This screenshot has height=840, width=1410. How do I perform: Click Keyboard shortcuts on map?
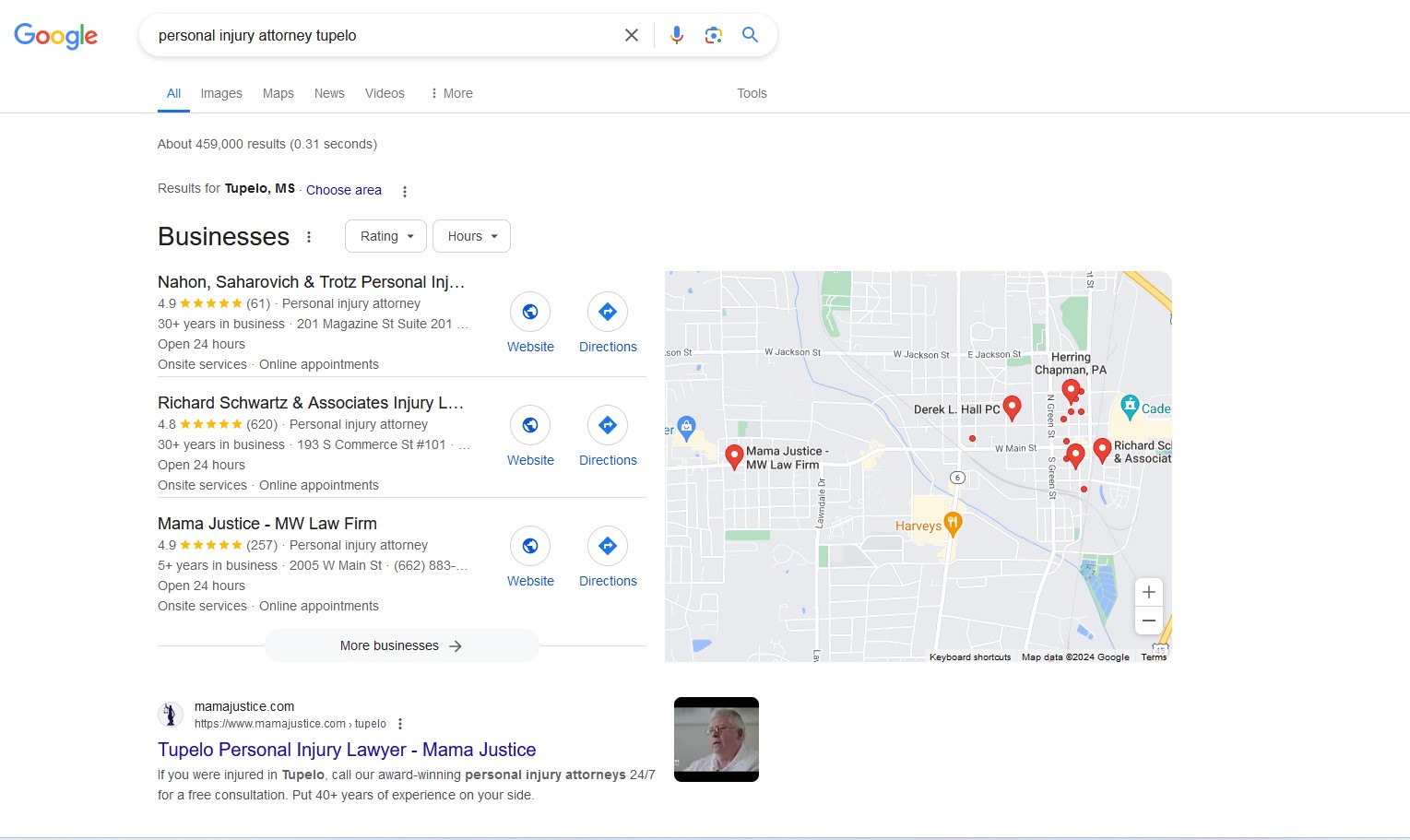click(x=970, y=657)
